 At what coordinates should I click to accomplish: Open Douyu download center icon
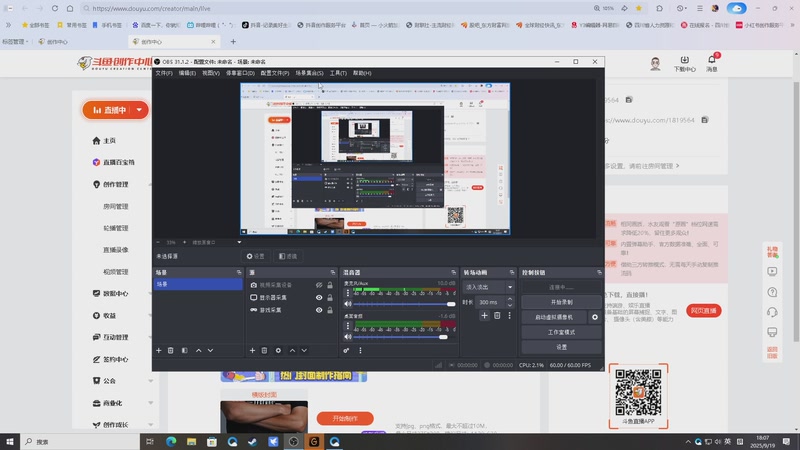(685, 63)
